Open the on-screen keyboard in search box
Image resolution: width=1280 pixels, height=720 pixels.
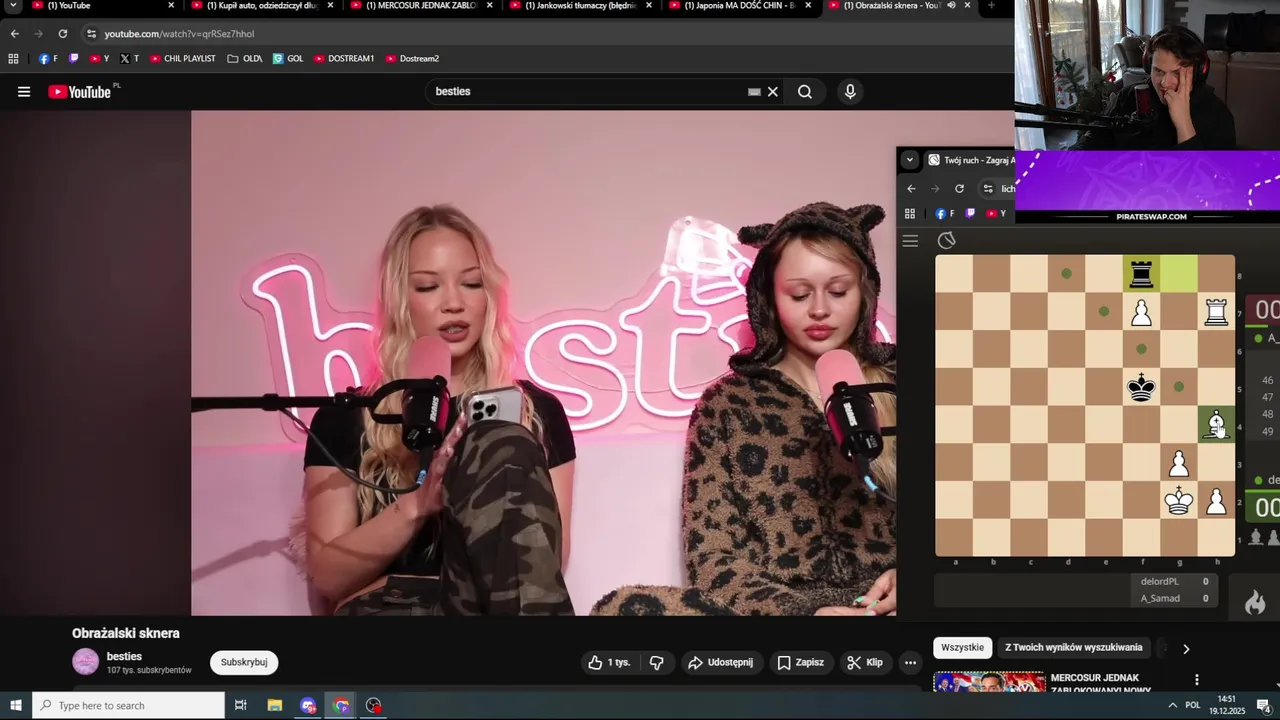tap(754, 92)
